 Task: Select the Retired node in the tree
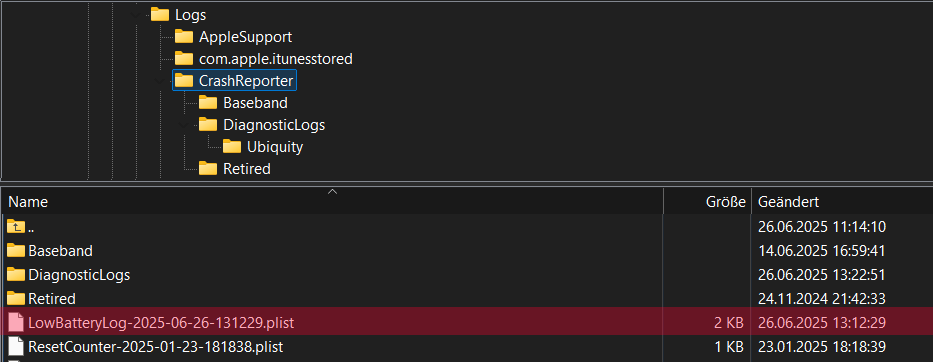point(246,168)
